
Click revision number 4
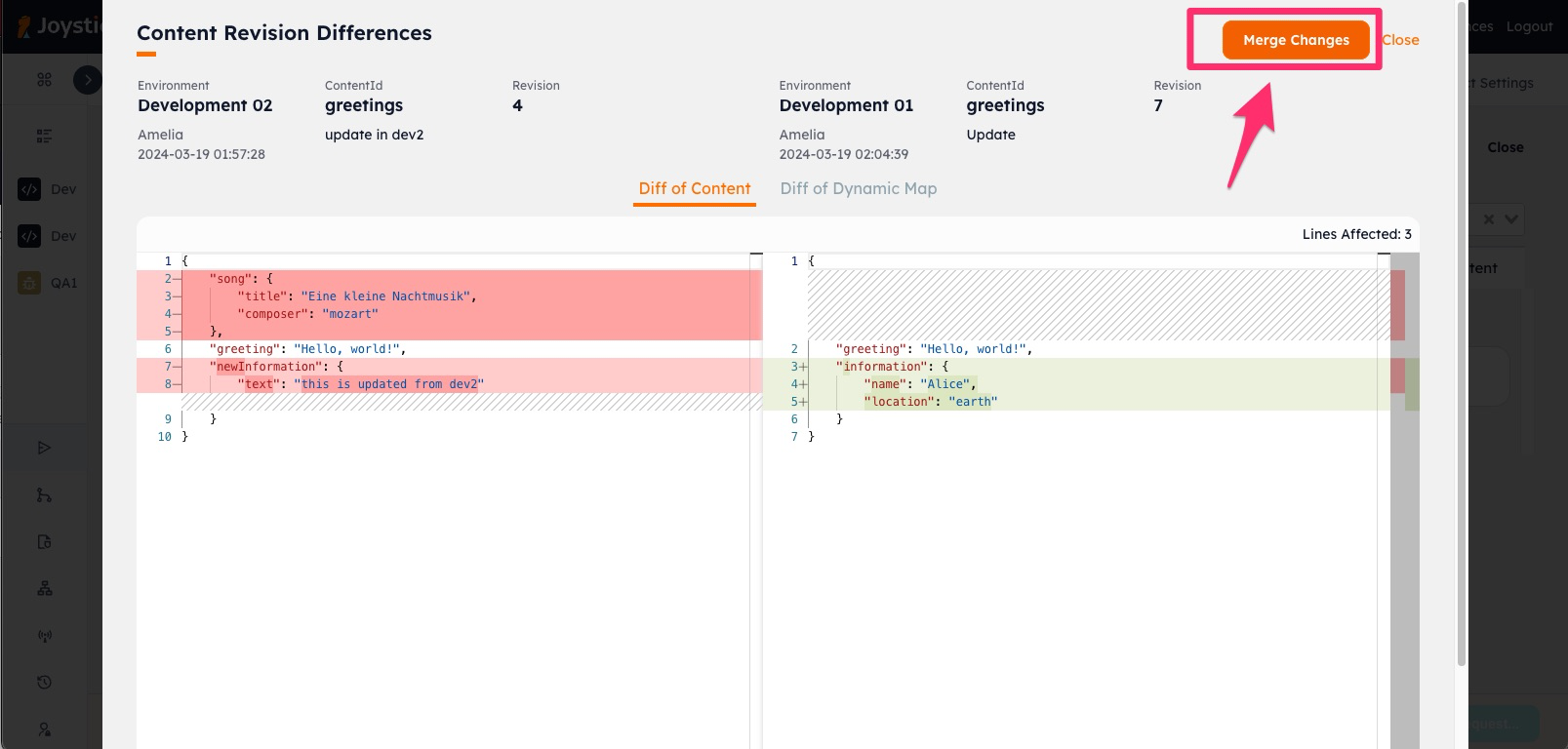517,105
